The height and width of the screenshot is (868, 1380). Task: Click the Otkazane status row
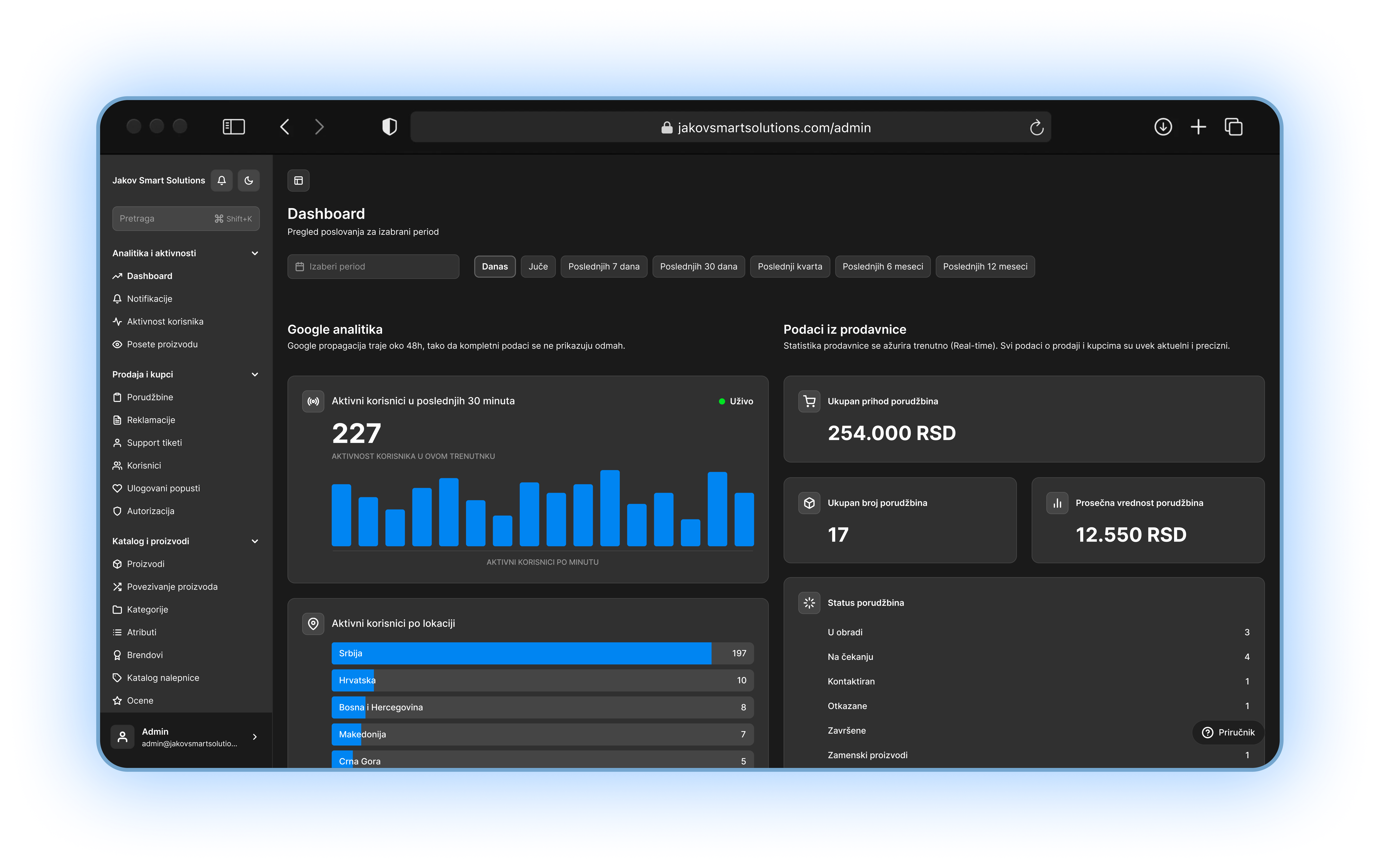[1038, 706]
